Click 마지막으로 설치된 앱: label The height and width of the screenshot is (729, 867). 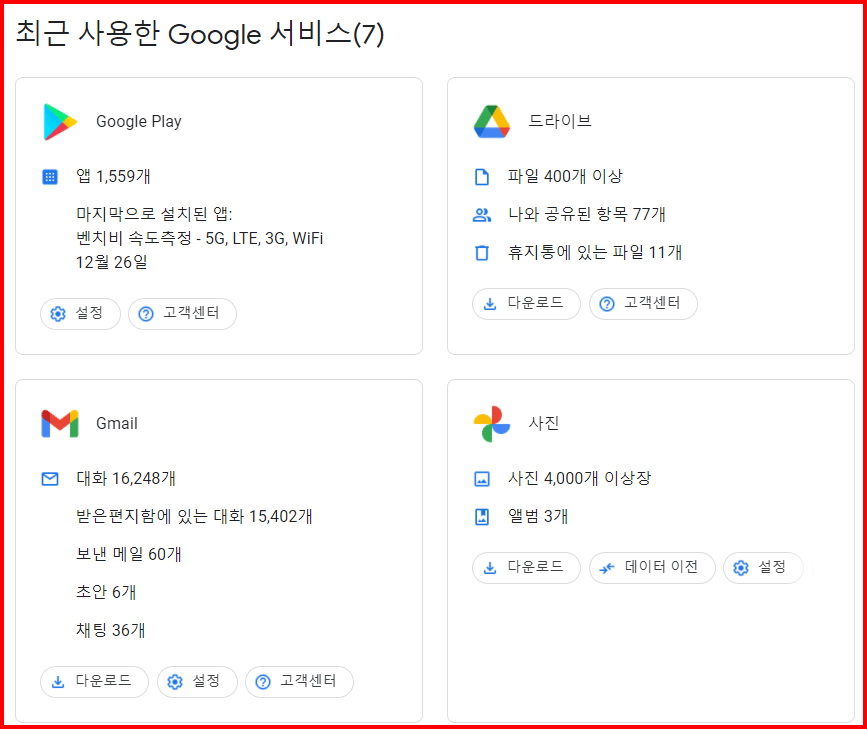pyautogui.click(x=154, y=214)
